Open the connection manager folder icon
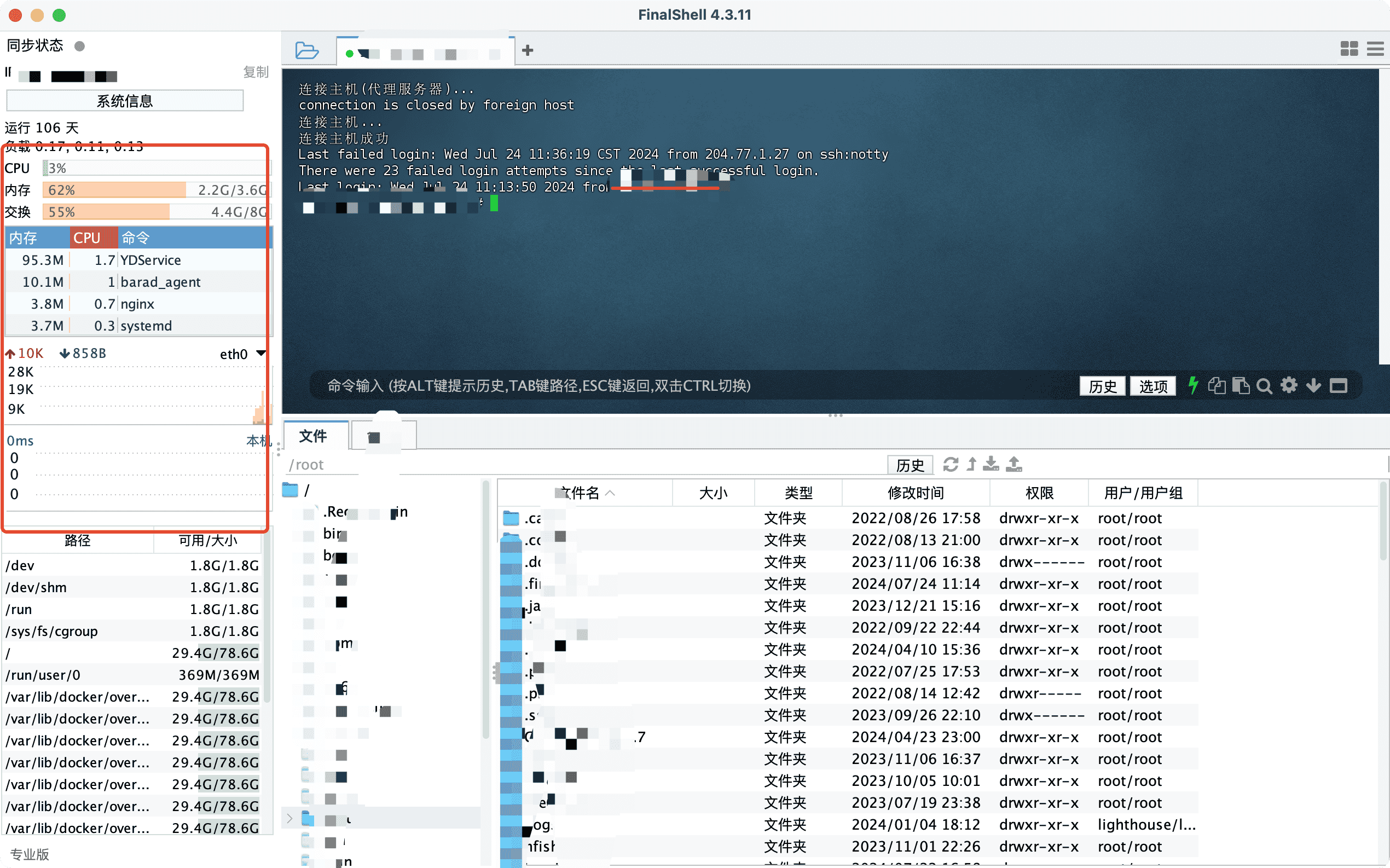The image size is (1390, 868). 306,50
